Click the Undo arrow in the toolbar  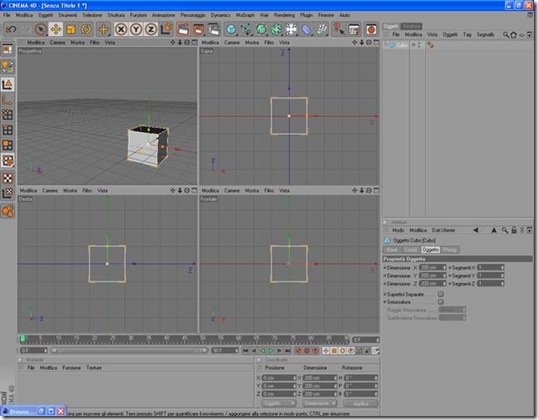coord(11,29)
